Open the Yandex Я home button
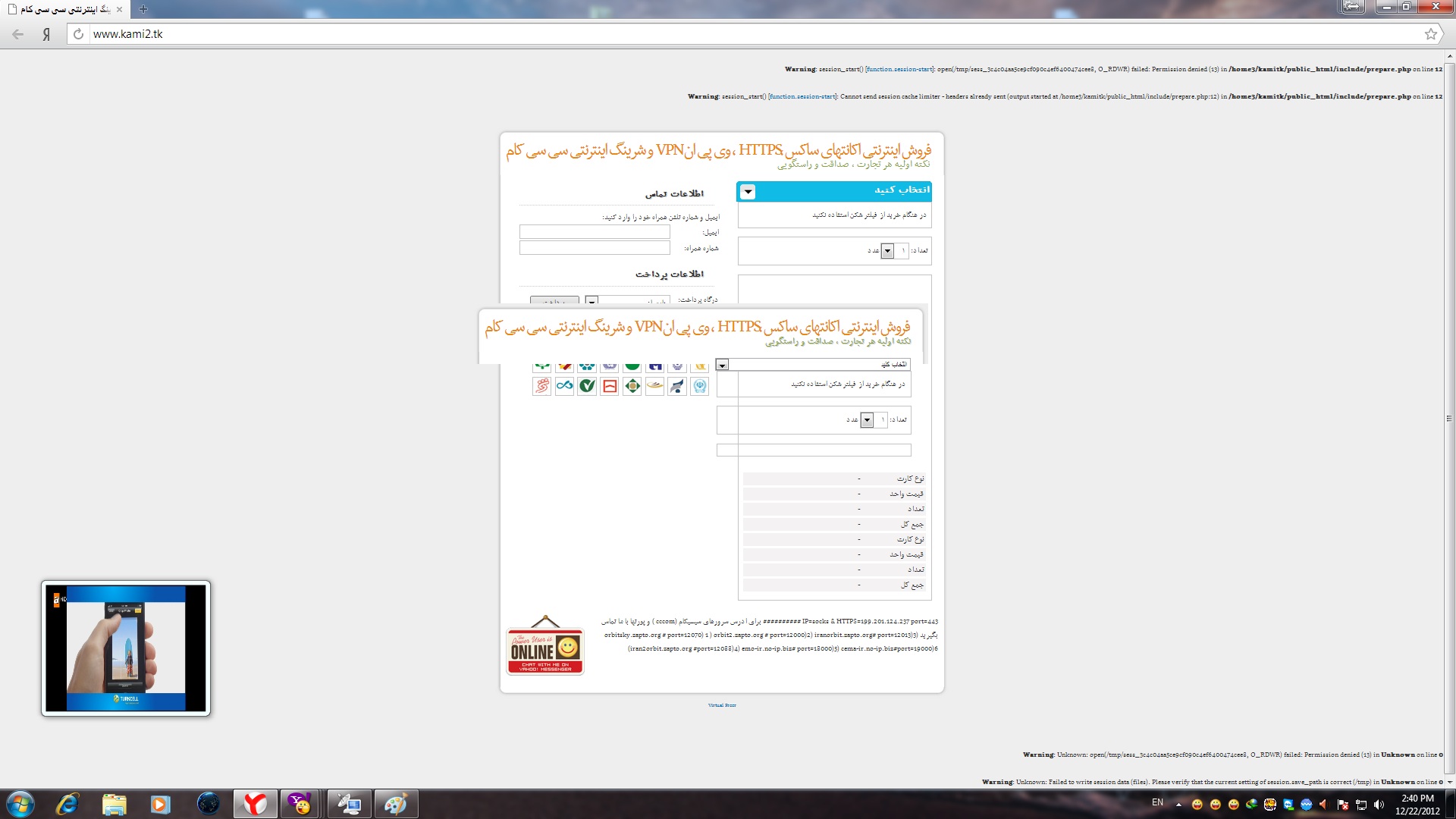This screenshot has height=819, width=1456. tap(46, 34)
